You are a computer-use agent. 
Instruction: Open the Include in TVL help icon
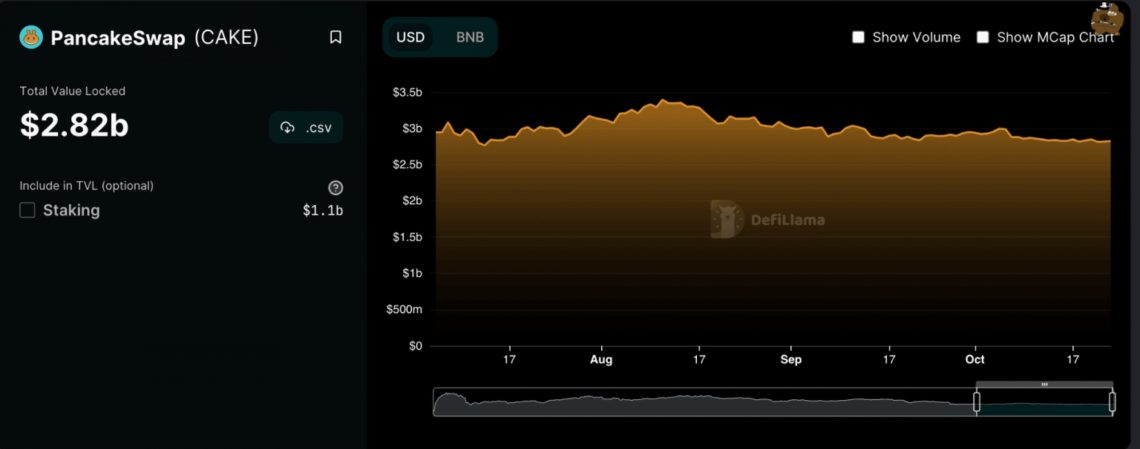coord(335,187)
